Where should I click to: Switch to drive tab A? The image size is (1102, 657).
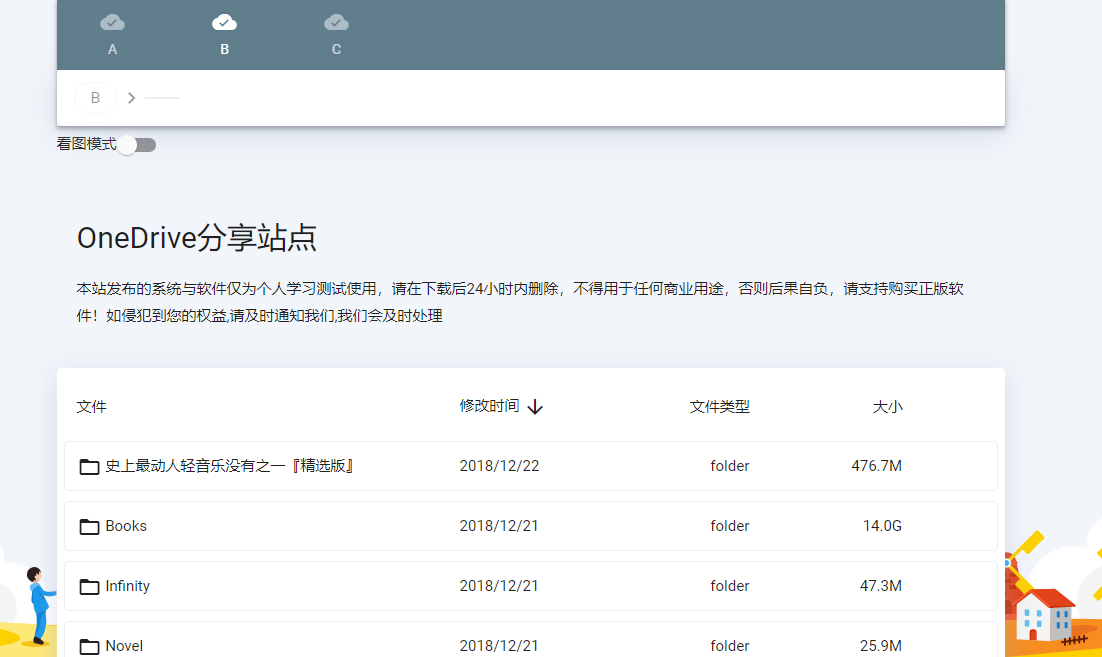(112, 34)
